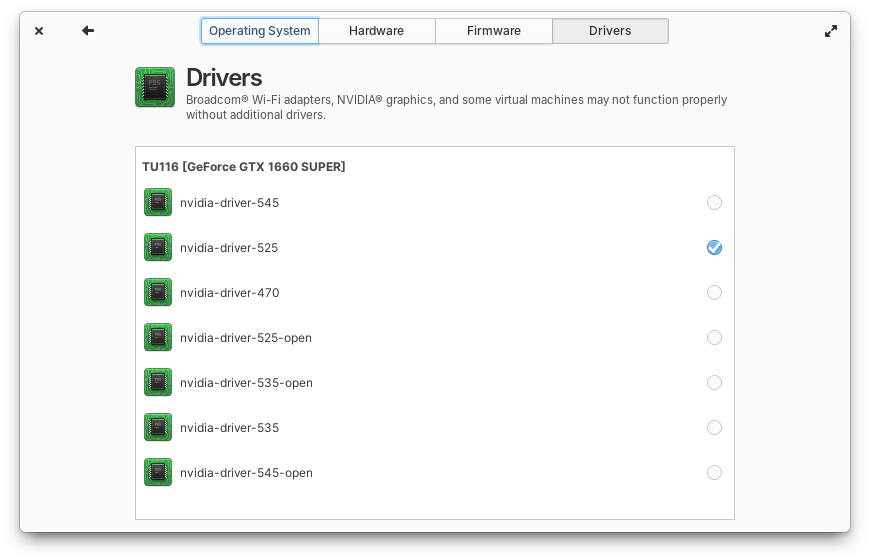Viewport: 870px width, 560px height.
Task: Choose the nvidia-driver-525-open radio button
Action: [x=714, y=337]
